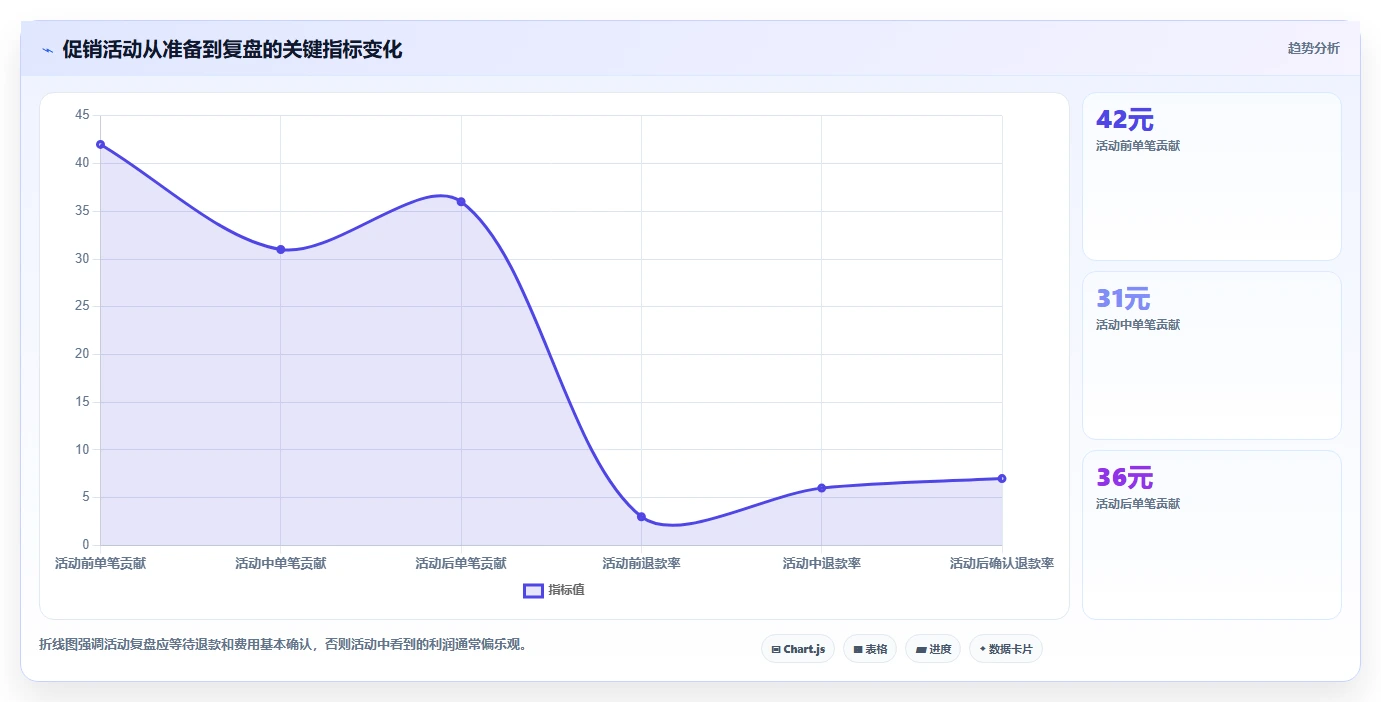1381x702 pixels.
Task: Click the 指标值 legend label
Action: click(x=566, y=591)
